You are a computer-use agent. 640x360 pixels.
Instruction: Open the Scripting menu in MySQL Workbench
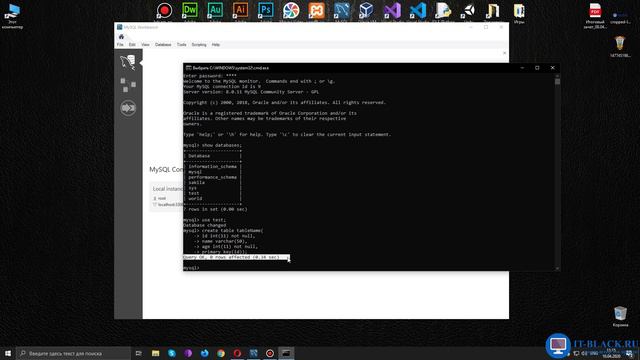(199, 44)
